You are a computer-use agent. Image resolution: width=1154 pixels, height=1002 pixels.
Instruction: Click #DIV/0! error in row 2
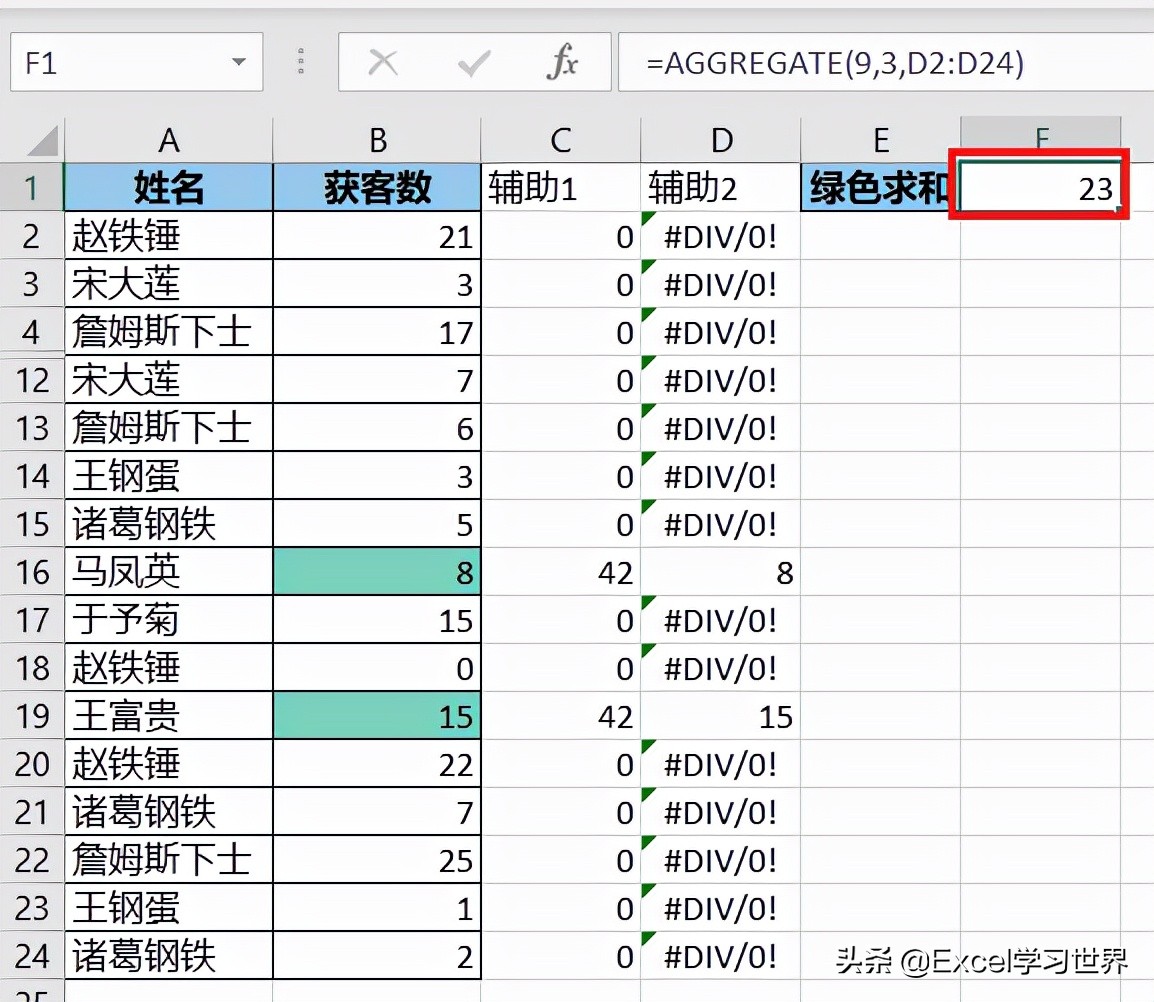721,236
